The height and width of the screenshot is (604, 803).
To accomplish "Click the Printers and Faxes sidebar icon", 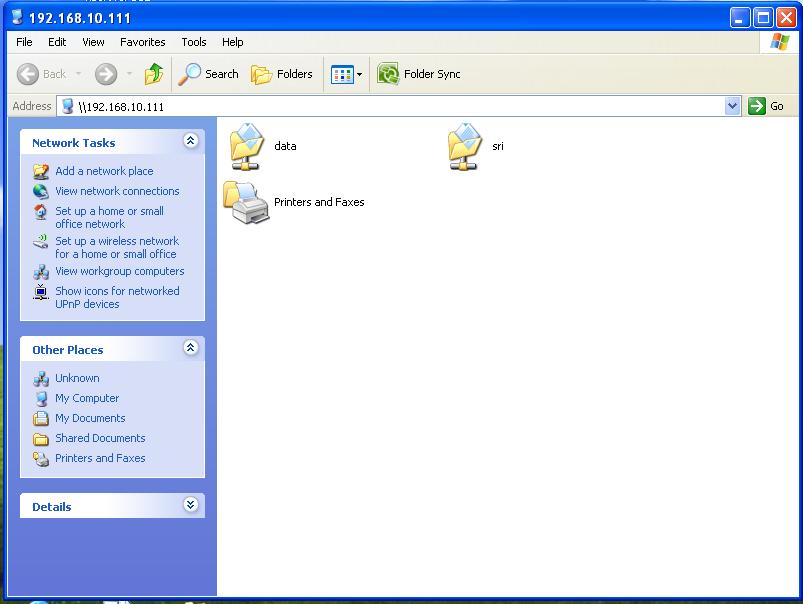I will (x=41, y=459).
